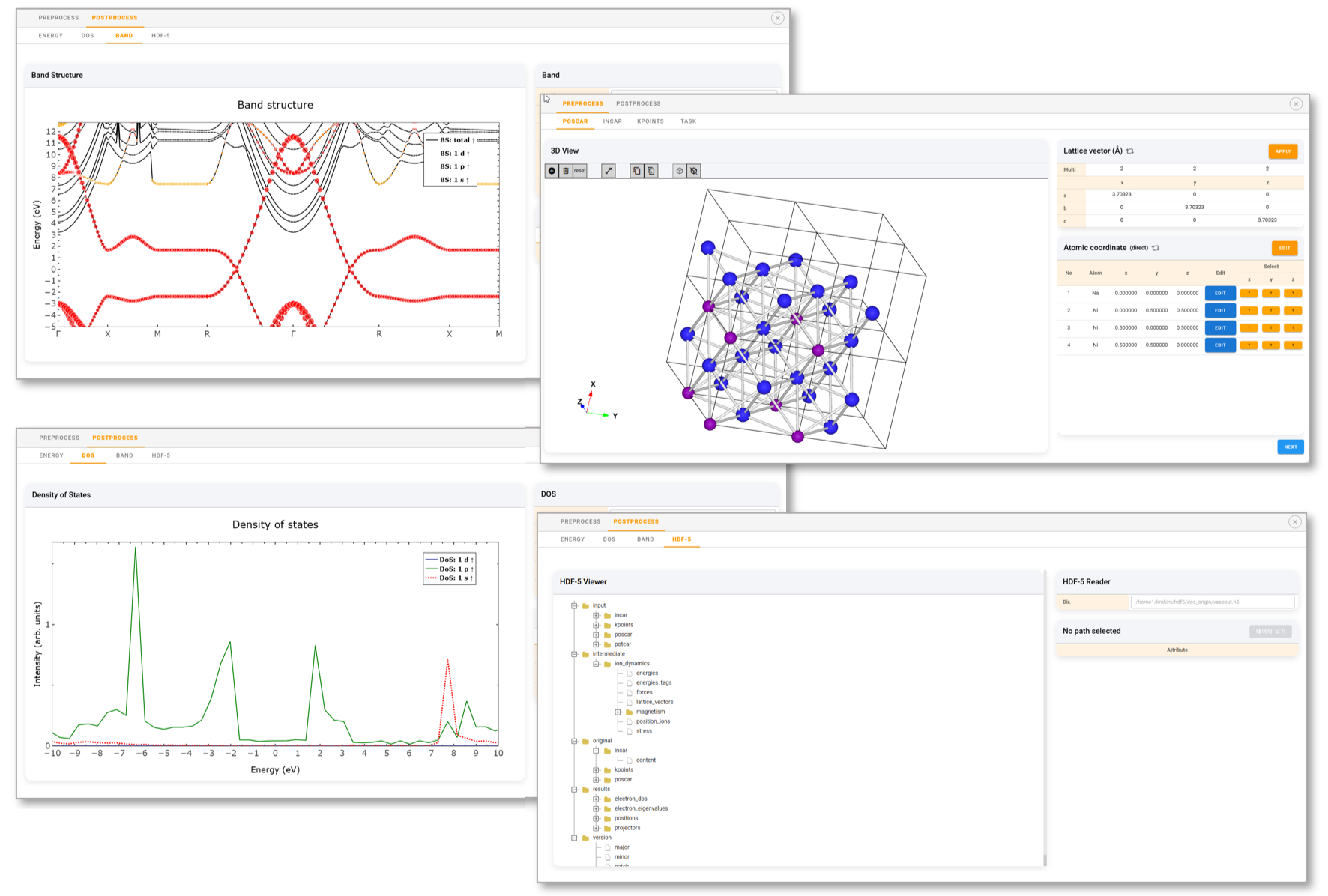This screenshot has height=896, width=1328.
Task: Click the BS: total legend line swatch
Action: pos(432,140)
